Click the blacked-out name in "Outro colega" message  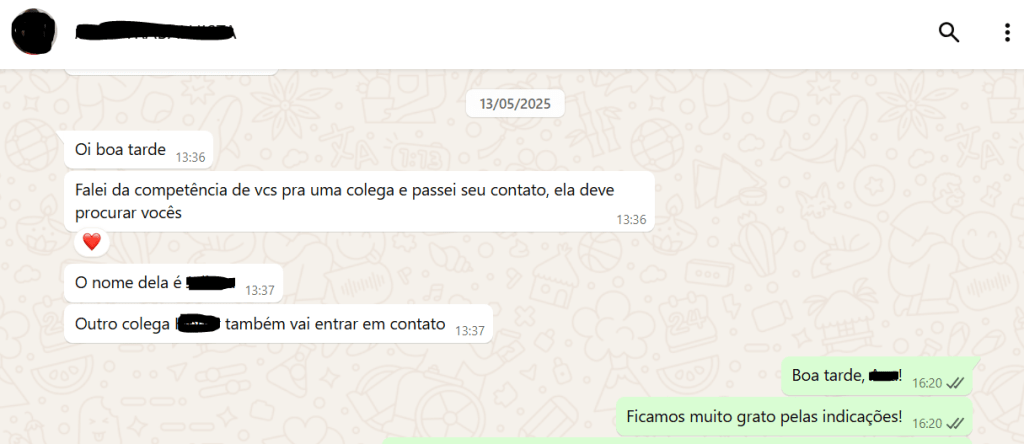[x=199, y=323]
